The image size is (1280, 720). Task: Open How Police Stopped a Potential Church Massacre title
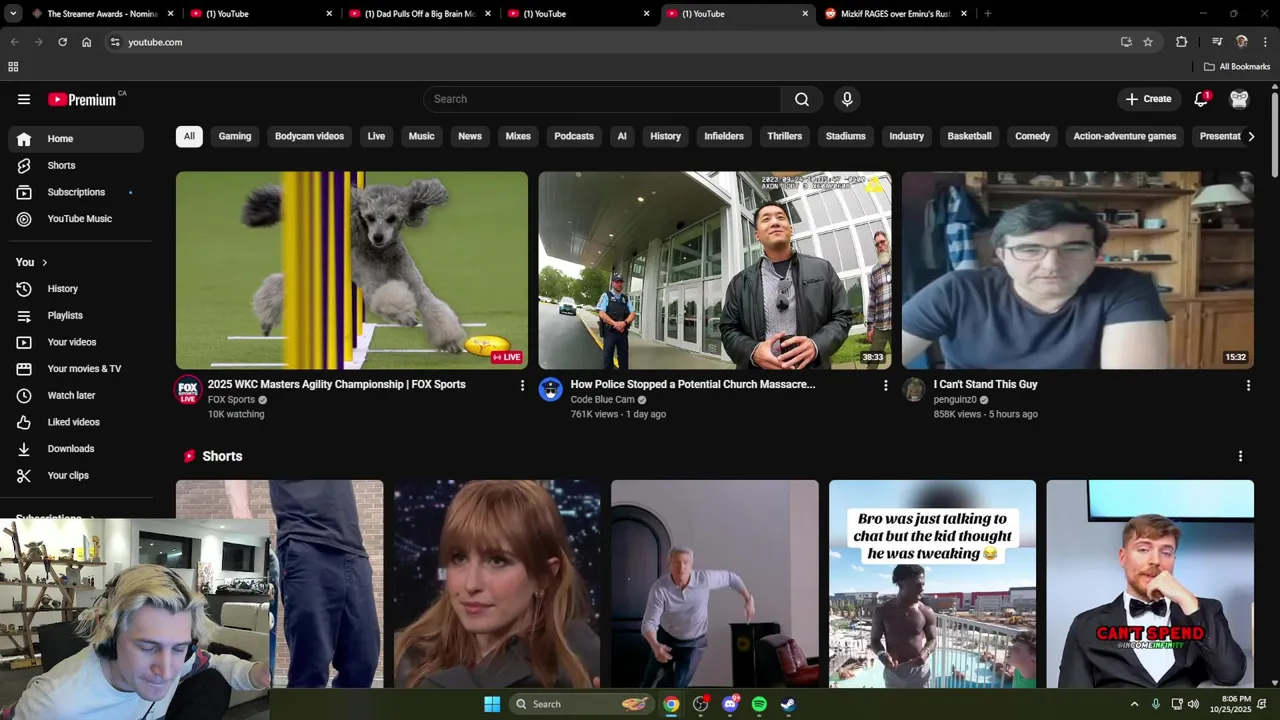pyautogui.click(x=693, y=384)
